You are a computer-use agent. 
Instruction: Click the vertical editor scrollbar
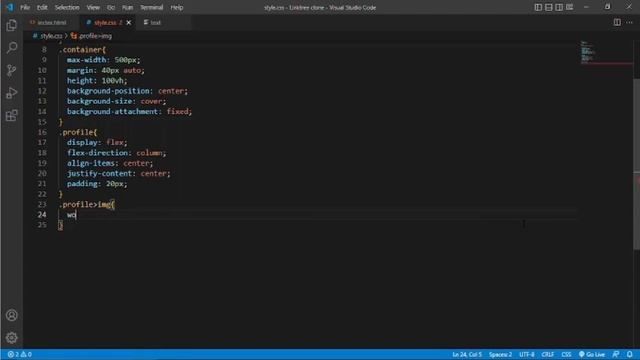[x=636, y=163]
